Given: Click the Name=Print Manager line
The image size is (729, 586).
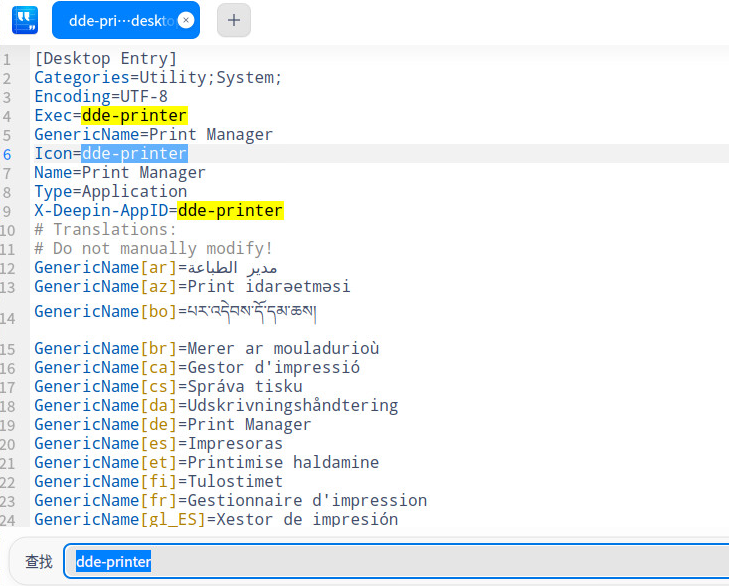Looking at the screenshot, I should coord(120,173).
